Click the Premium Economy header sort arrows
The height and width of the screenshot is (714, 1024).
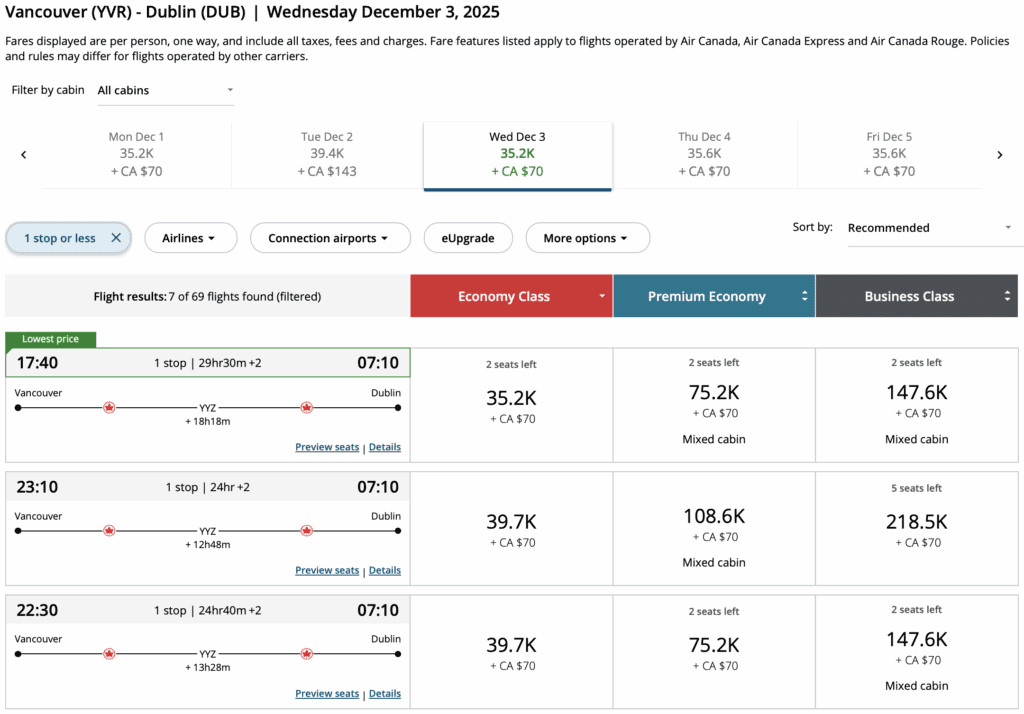pos(804,297)
